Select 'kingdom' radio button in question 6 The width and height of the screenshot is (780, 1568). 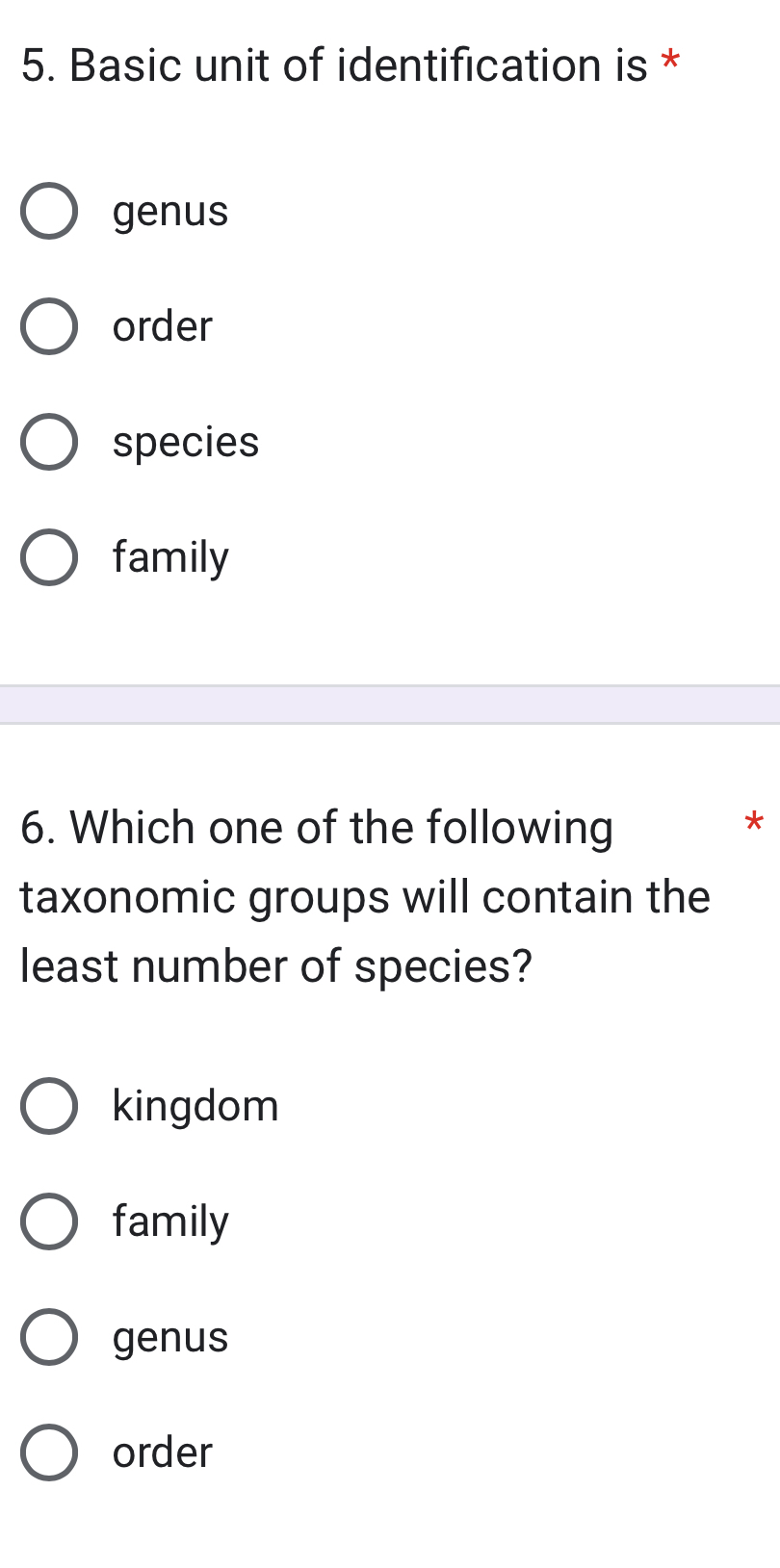[x=49, y=1106]
